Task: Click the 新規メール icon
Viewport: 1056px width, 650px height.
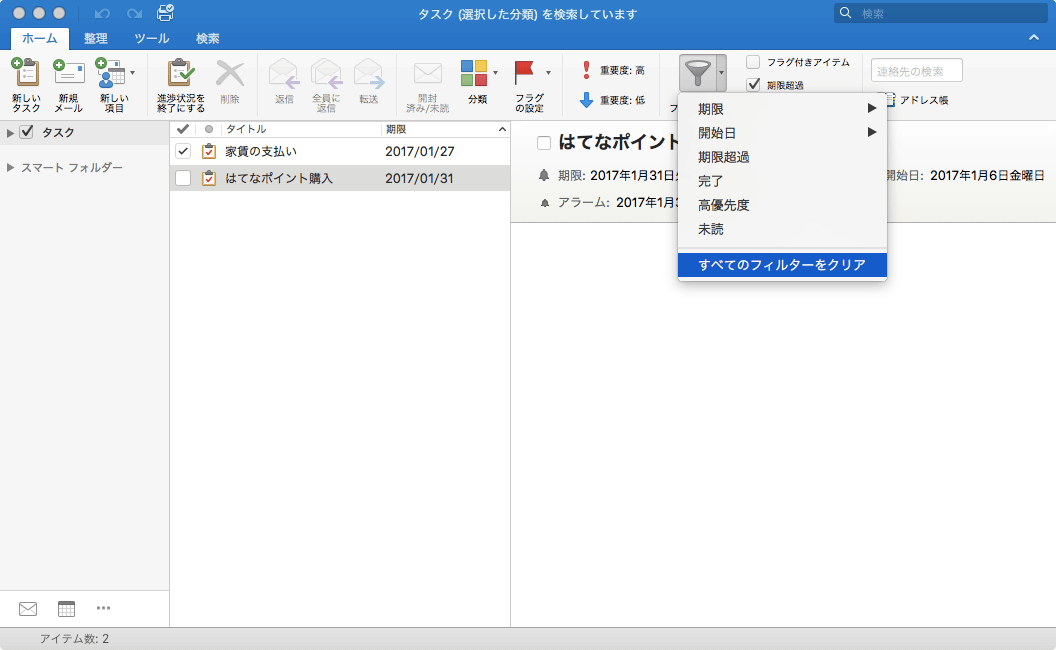Action: 68,72
